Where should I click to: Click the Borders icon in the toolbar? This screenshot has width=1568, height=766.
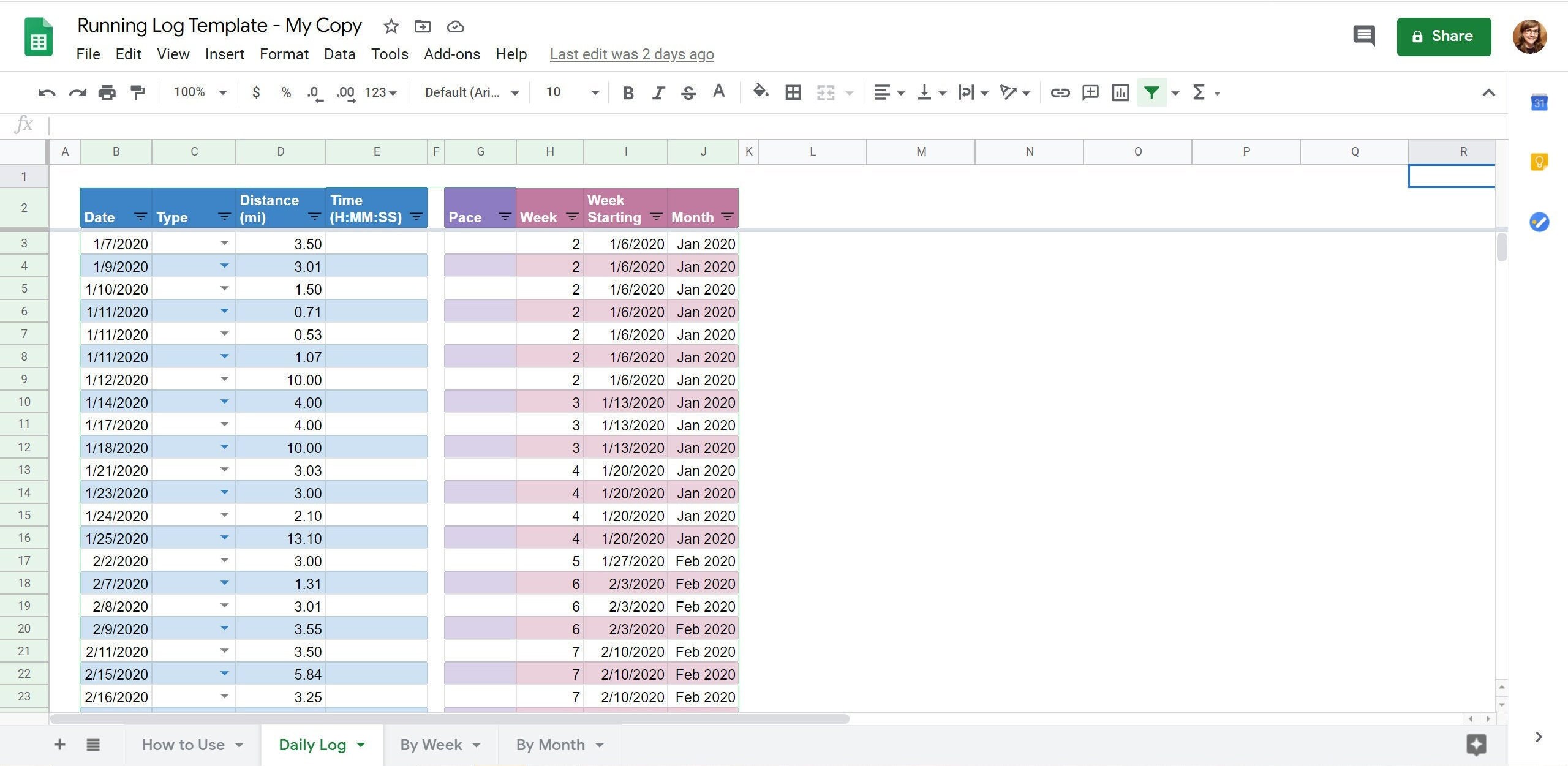click(792, 92)
